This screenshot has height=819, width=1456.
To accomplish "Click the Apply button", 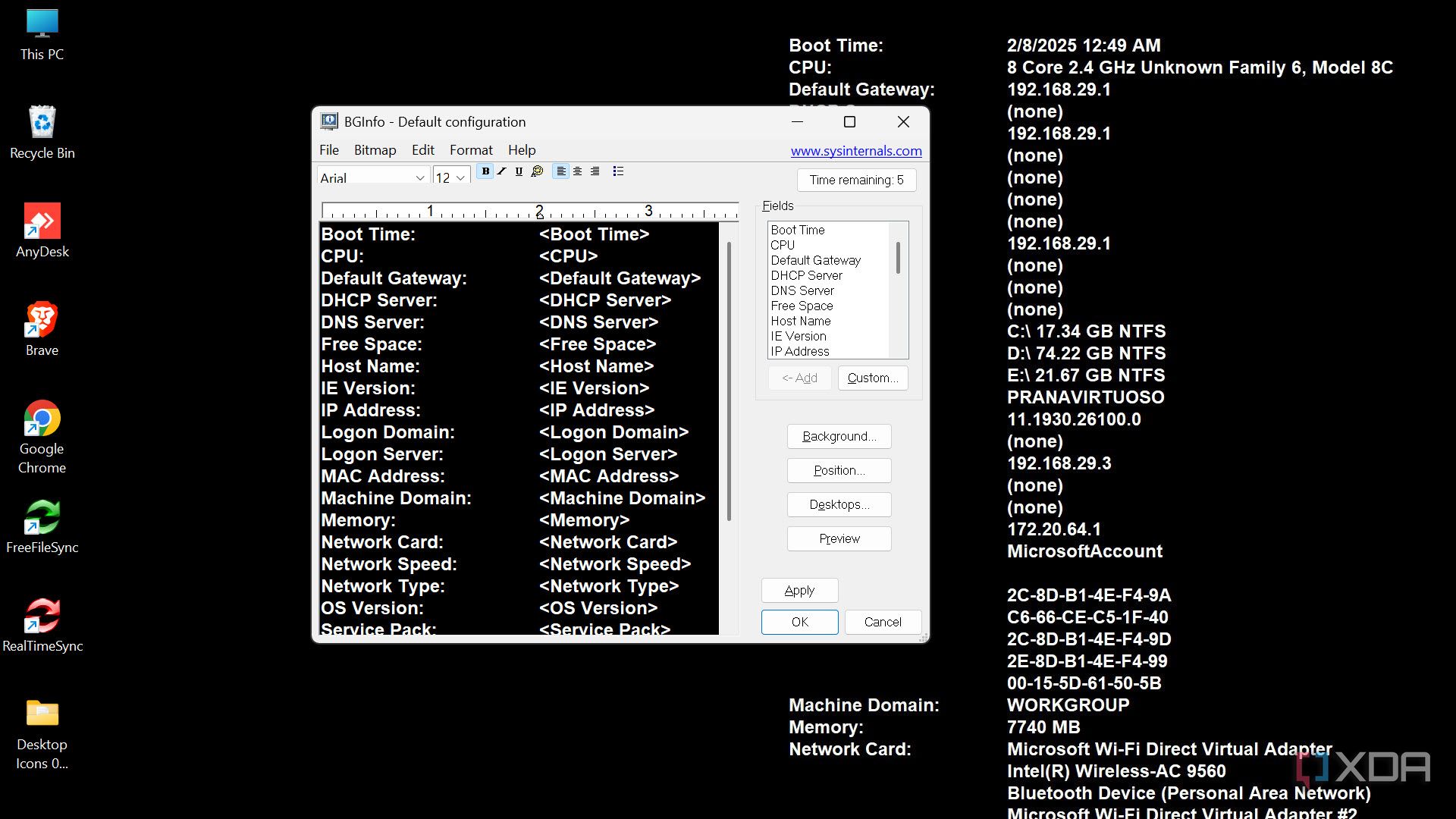I will coord(800,590).
